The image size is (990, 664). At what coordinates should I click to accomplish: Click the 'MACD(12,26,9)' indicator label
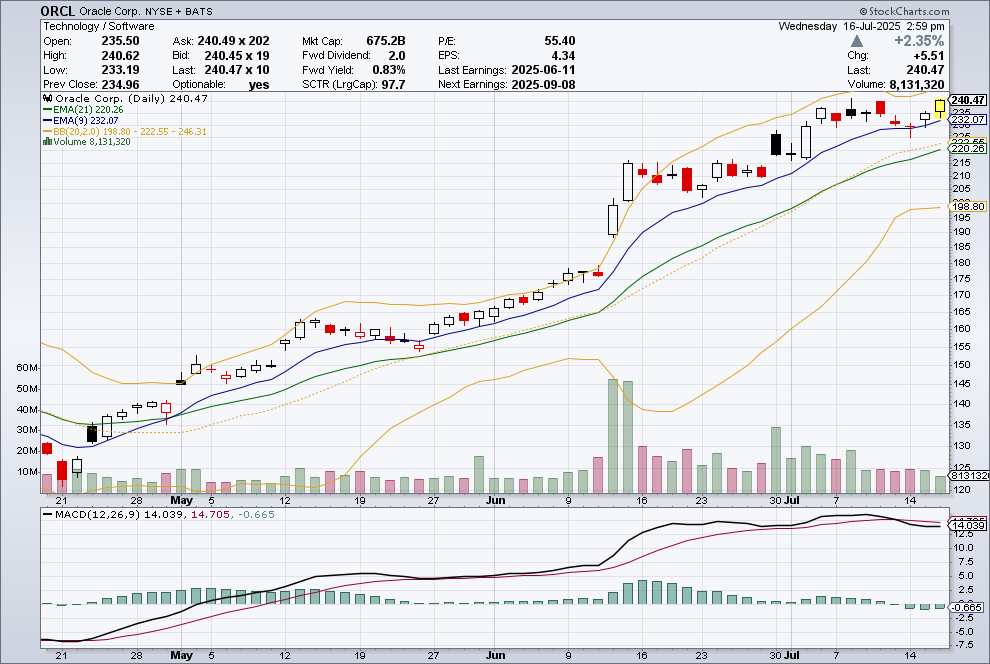click(98, 514)
